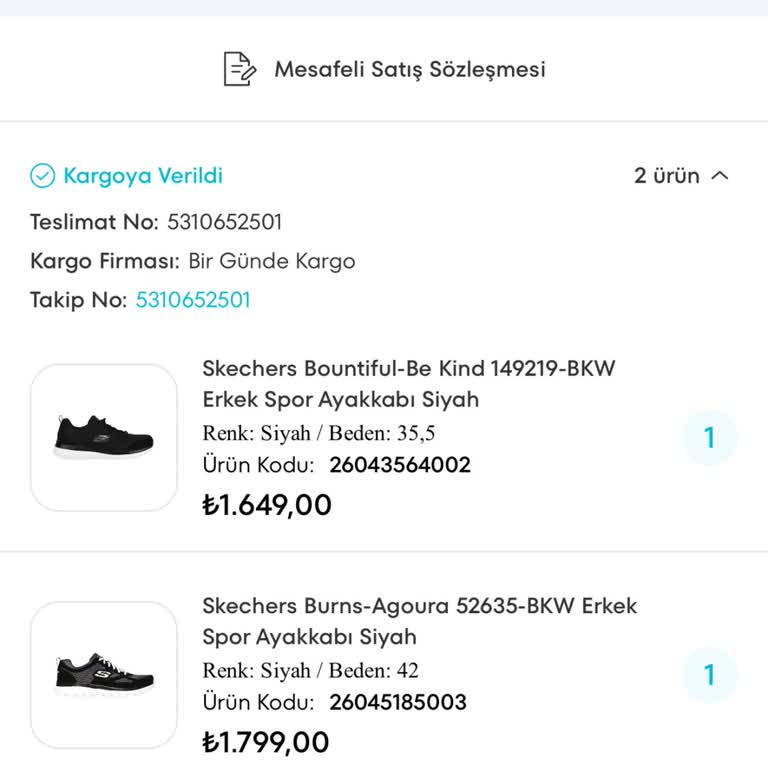Open Skechers Burns-Agoura shoe thumbnail
The image size is (768, 768).
104,675
